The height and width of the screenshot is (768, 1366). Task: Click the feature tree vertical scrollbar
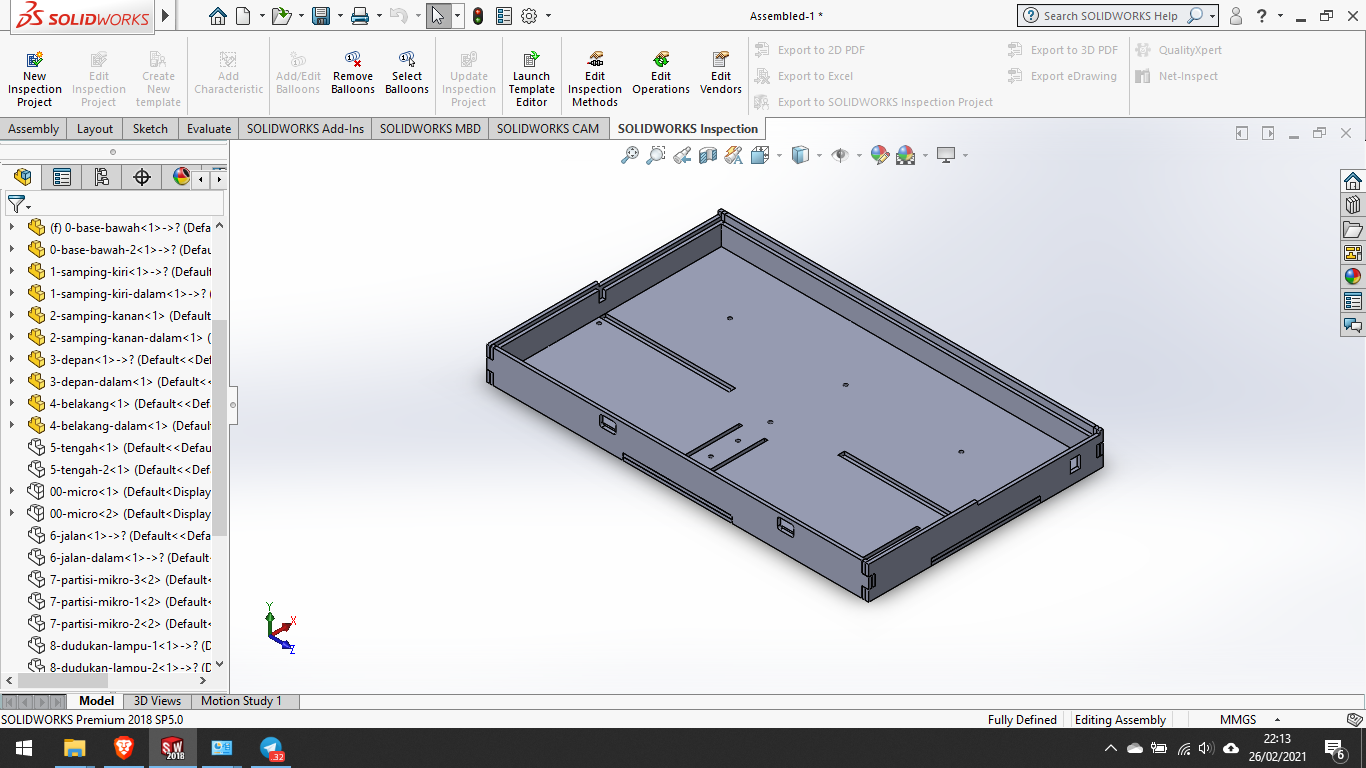tap(220, 427)
